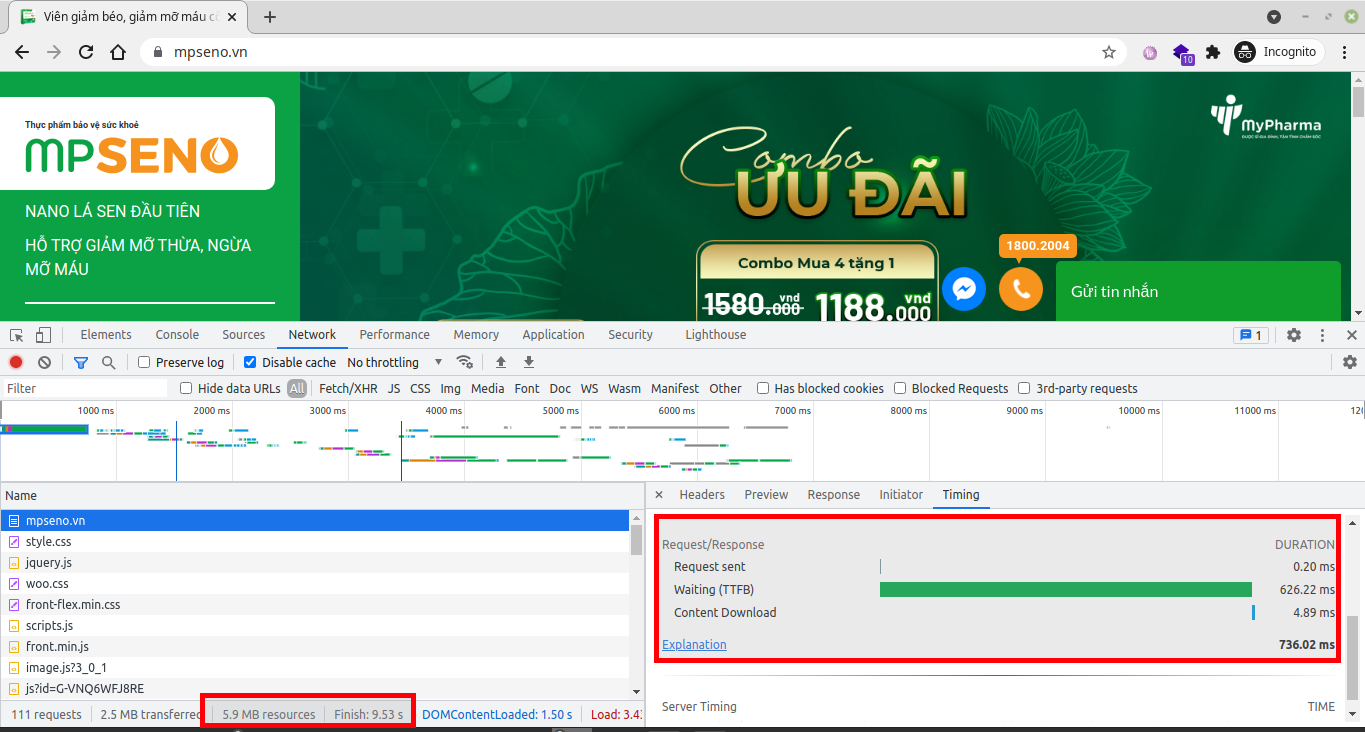Image resolution: width=1365 pixels, height=732 pixels.
Task: Open the console messages badge
Action: [1251, 335]
